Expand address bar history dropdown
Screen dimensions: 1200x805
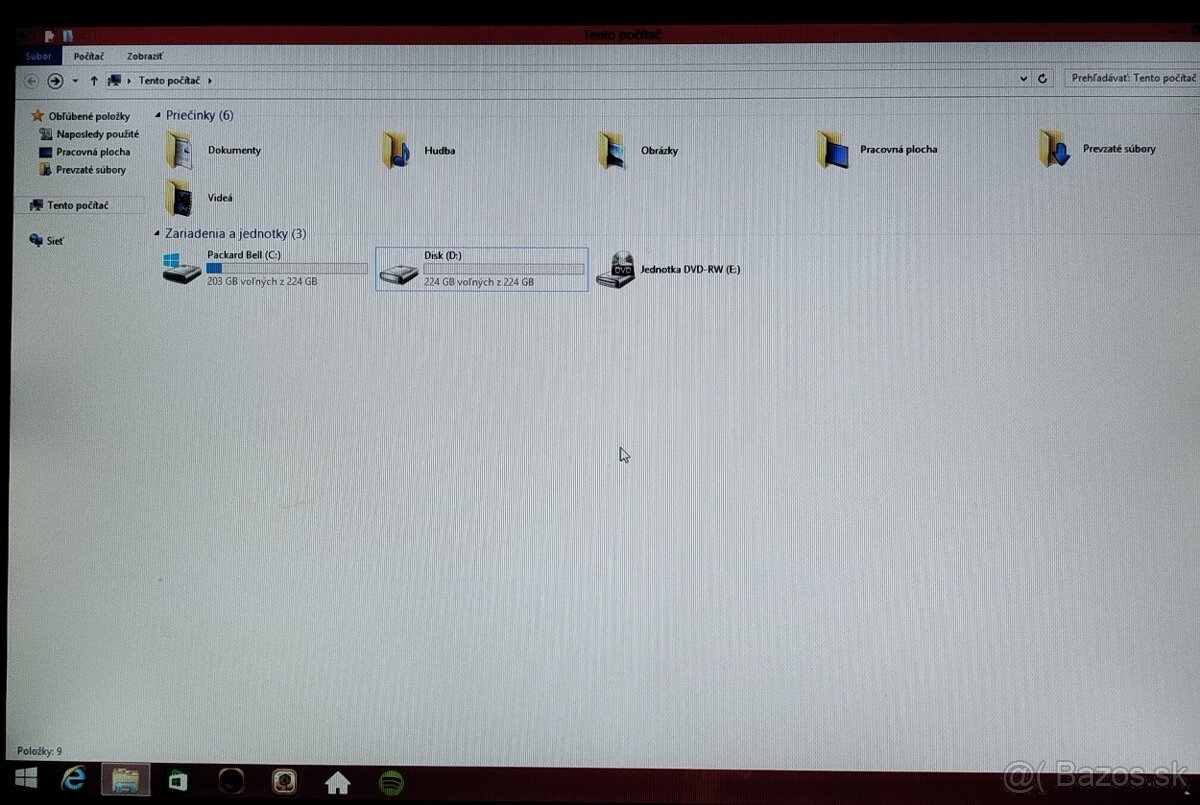tap(1024, 79)
